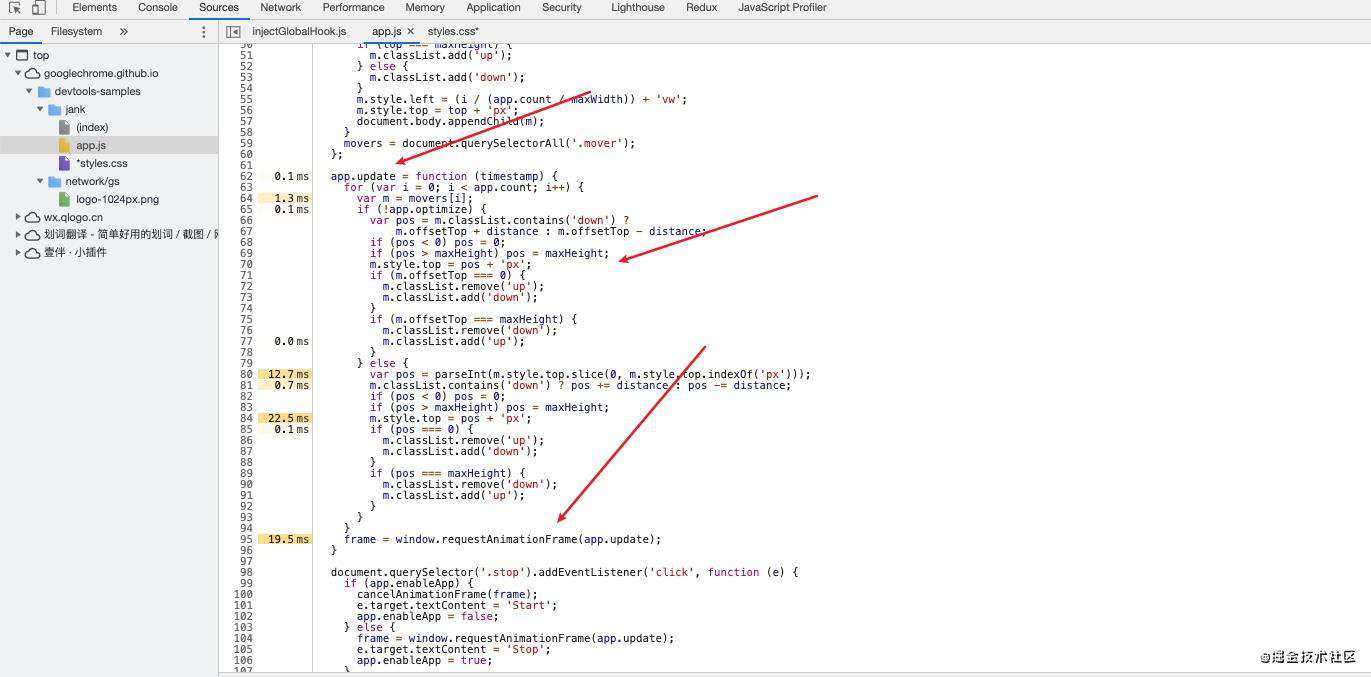Select app.js in the file tree
Viewport: 1371px width, 677px height.
tap(91, 145)
